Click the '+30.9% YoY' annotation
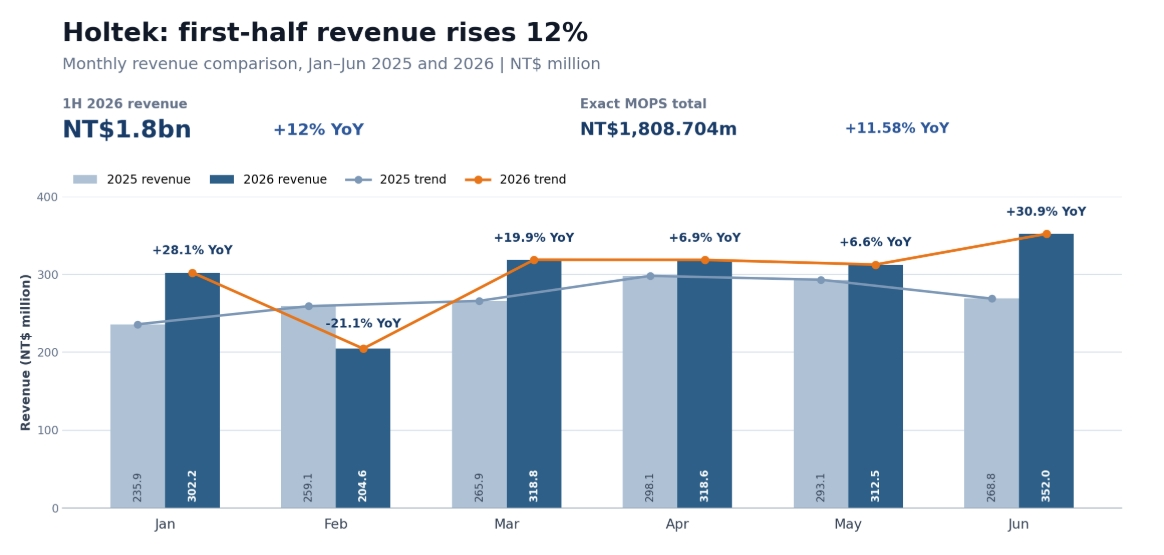 click(x=1046, y=212)
